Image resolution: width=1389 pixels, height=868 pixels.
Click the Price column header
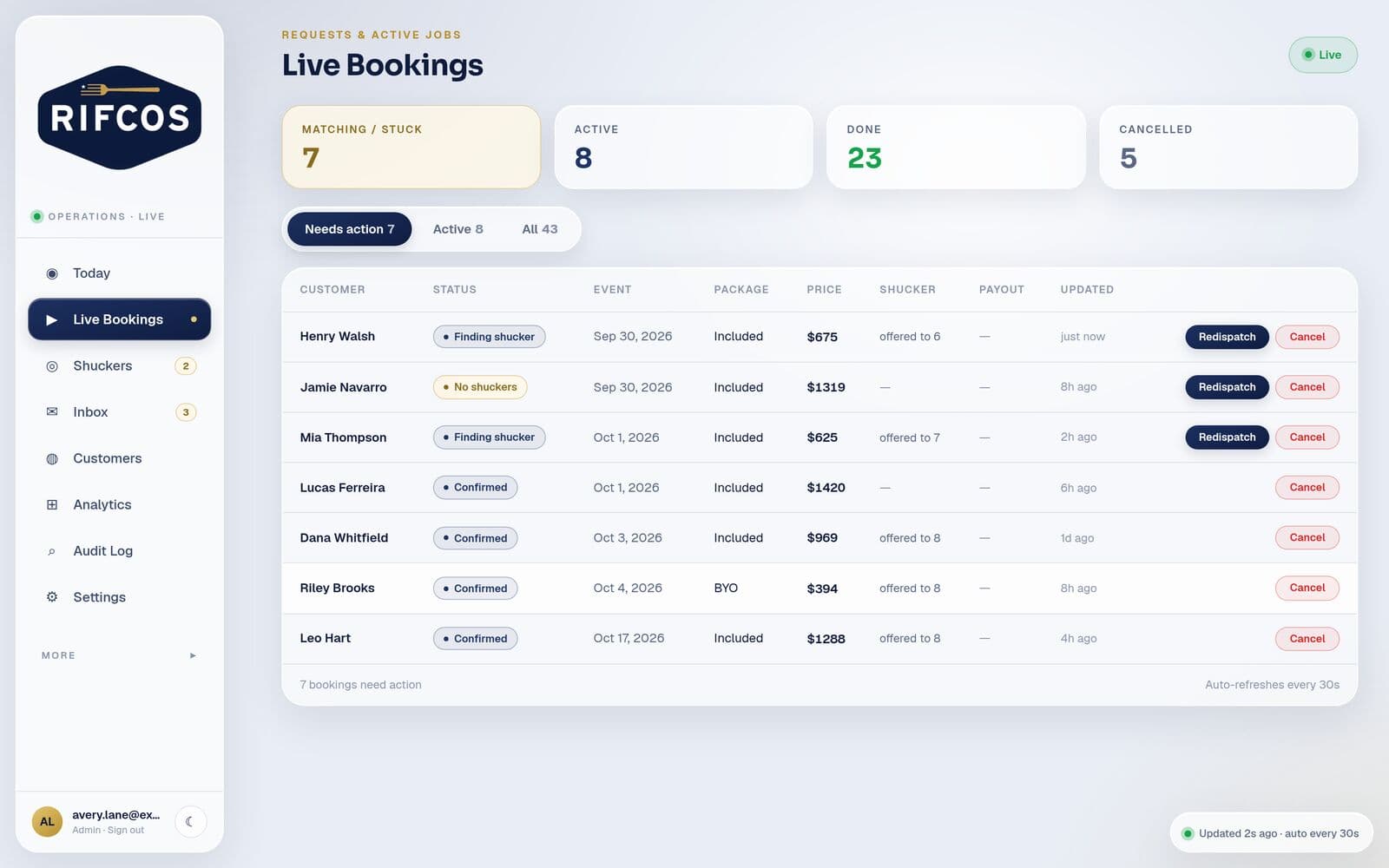pyautogui.click(x=824, y=290)
